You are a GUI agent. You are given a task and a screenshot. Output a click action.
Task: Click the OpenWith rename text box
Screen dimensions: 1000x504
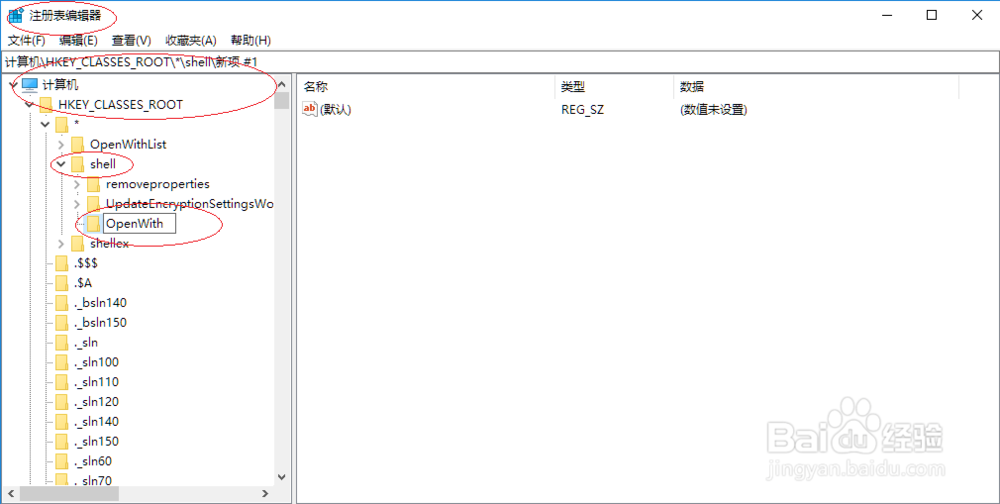point(139,224)
